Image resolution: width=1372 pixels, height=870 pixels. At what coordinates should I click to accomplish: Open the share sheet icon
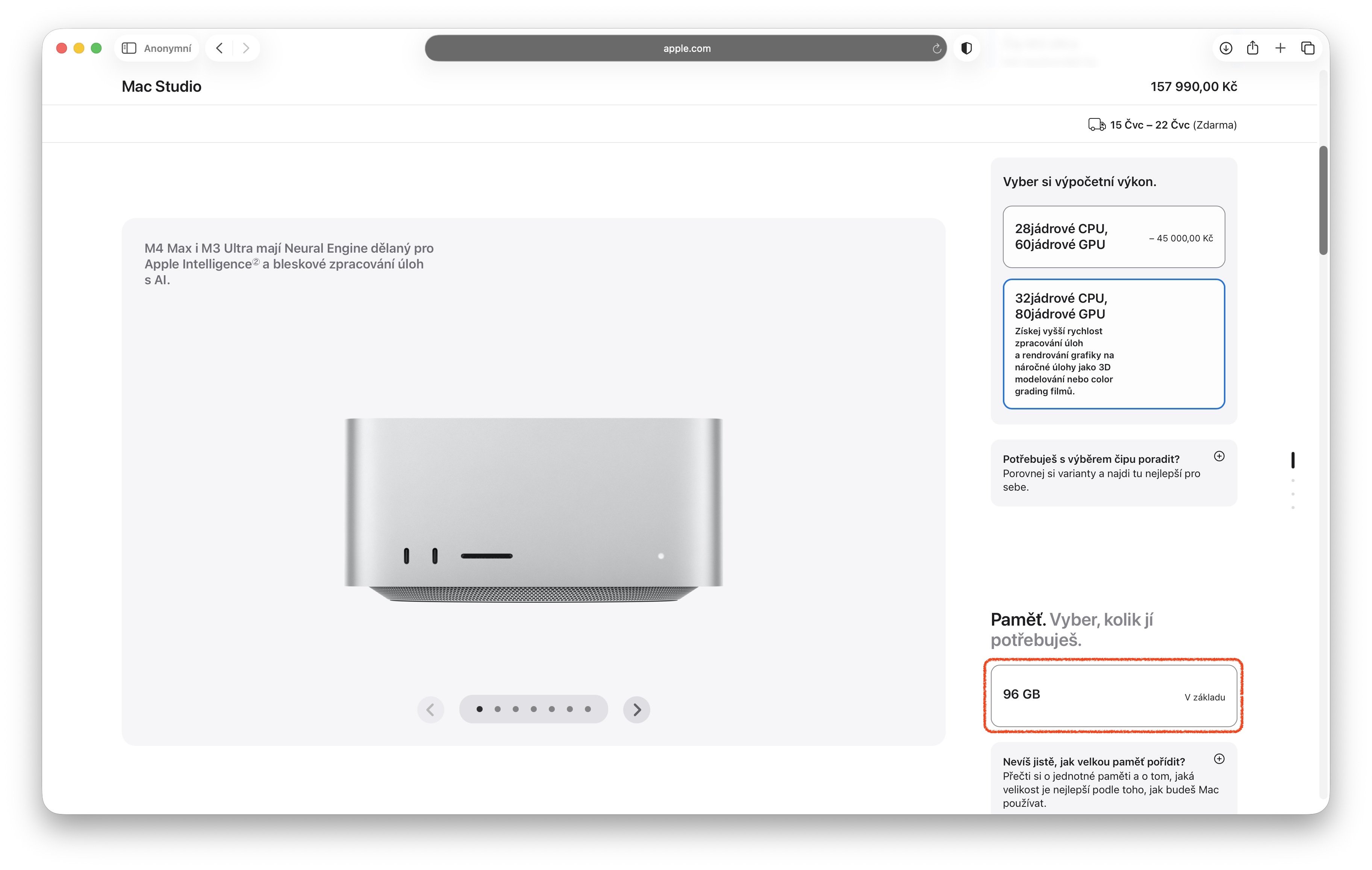(x=1252, y=48)
